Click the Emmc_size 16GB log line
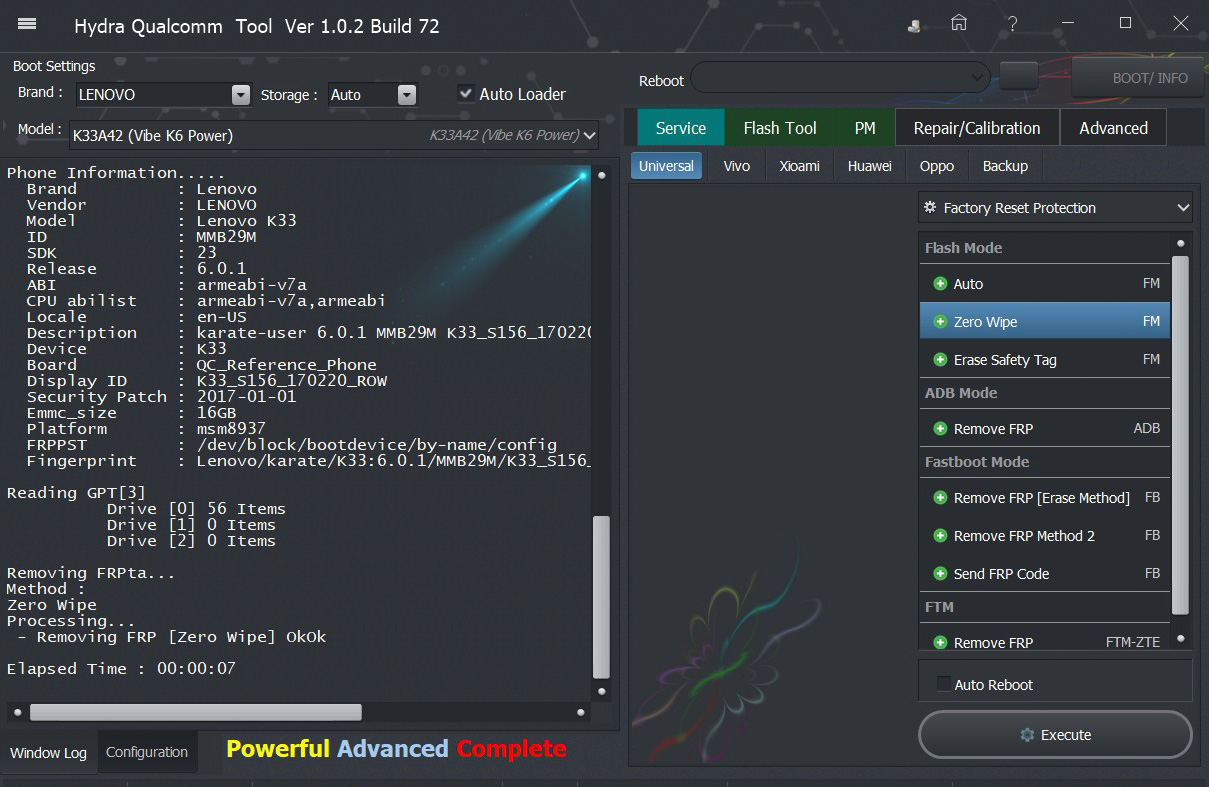 click(131, 413)
